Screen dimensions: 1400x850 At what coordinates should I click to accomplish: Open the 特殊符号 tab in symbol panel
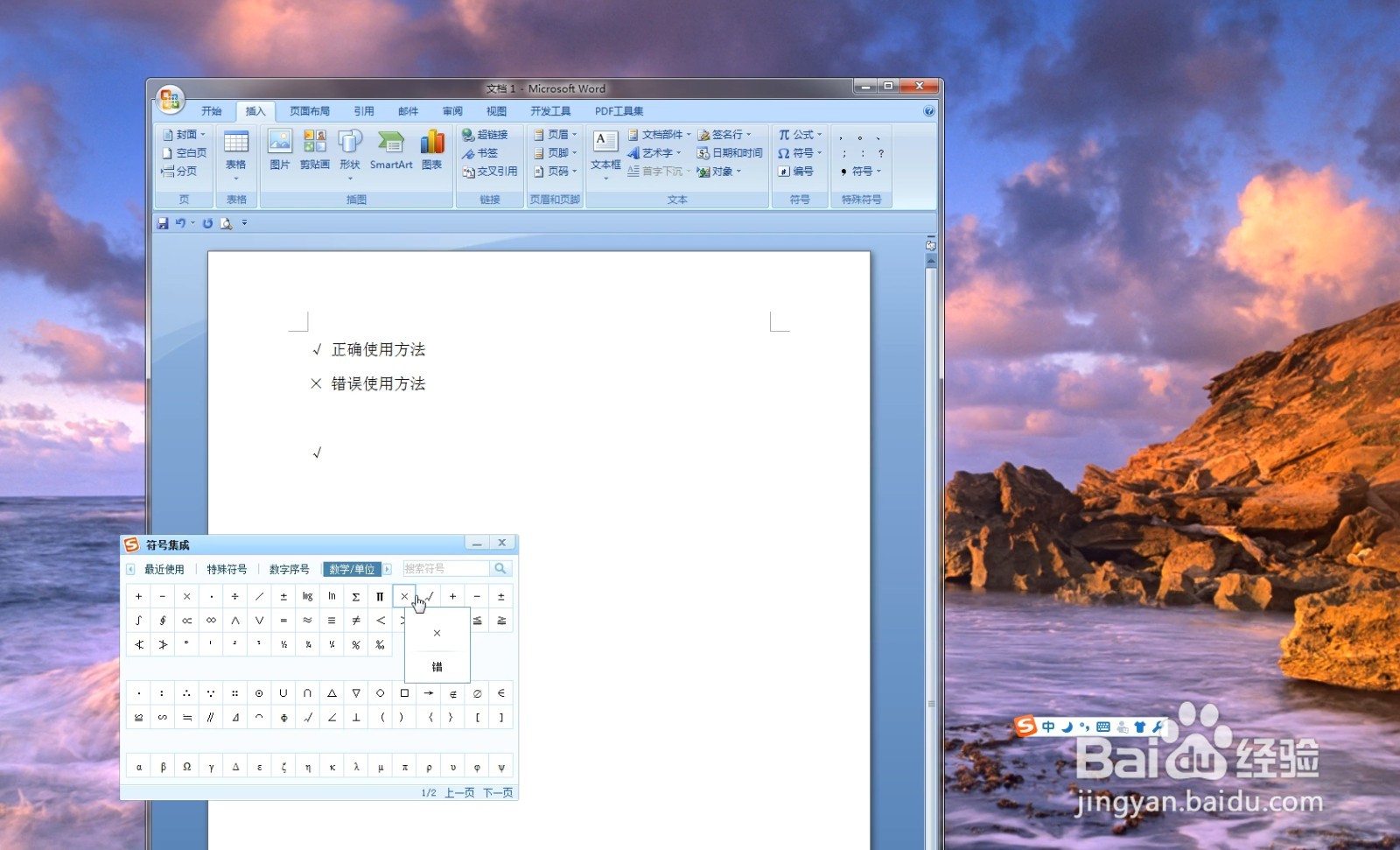coord(226,568)
